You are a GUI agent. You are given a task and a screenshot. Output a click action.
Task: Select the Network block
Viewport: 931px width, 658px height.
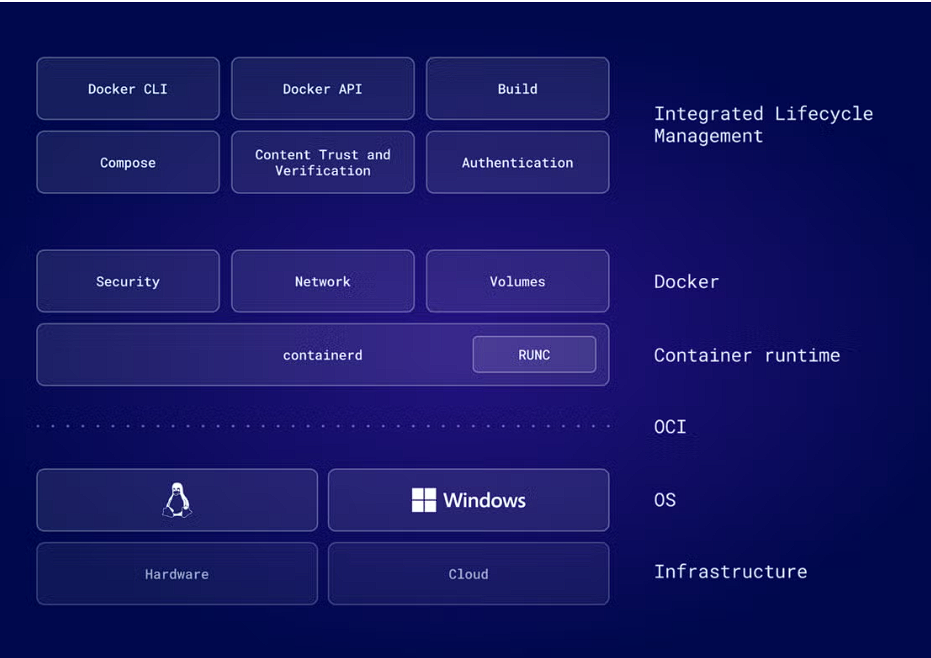(322, 282)
